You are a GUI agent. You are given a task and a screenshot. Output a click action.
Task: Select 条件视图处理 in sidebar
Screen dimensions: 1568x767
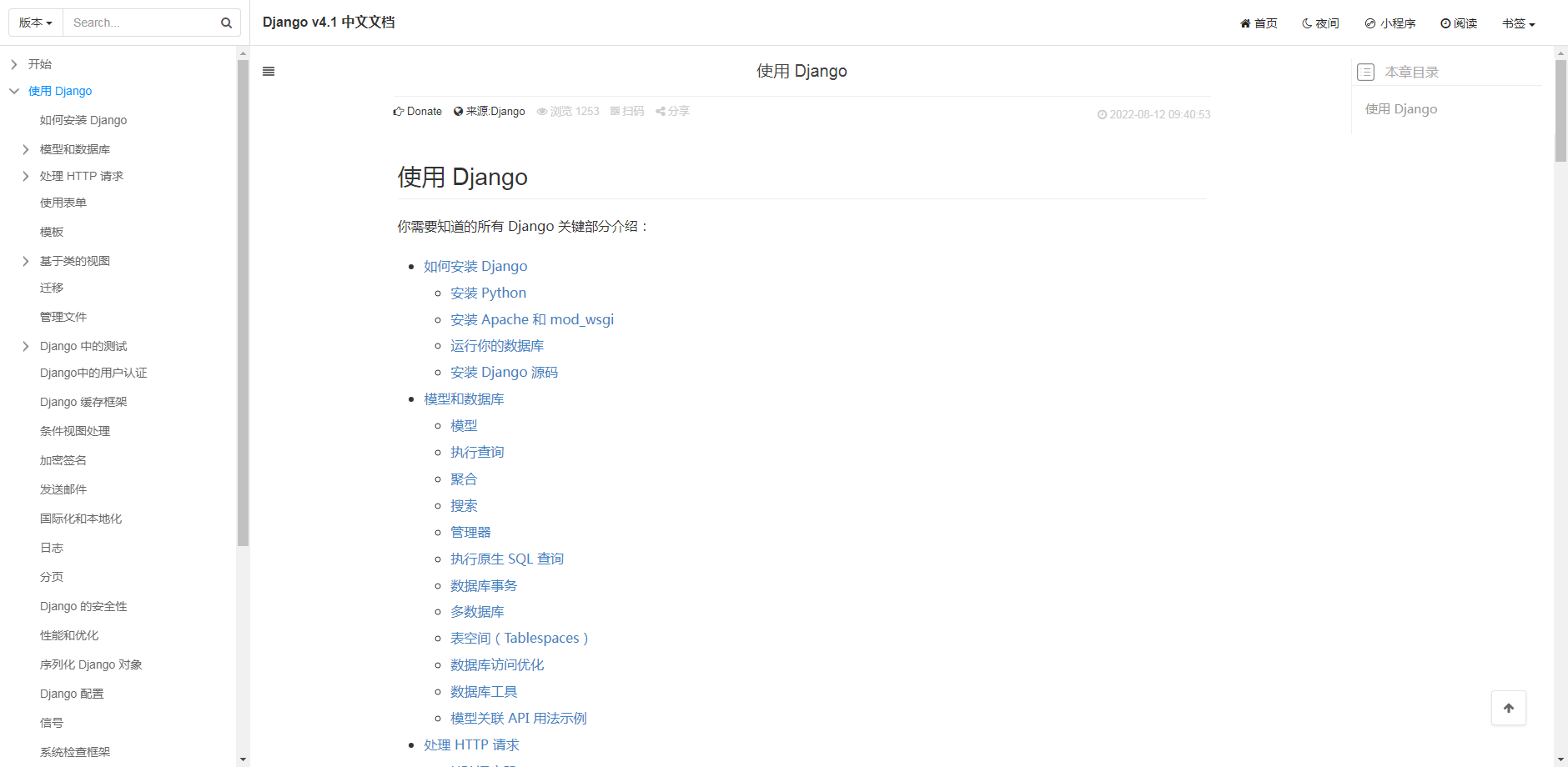pyautogui.click(x=75, y=431)
